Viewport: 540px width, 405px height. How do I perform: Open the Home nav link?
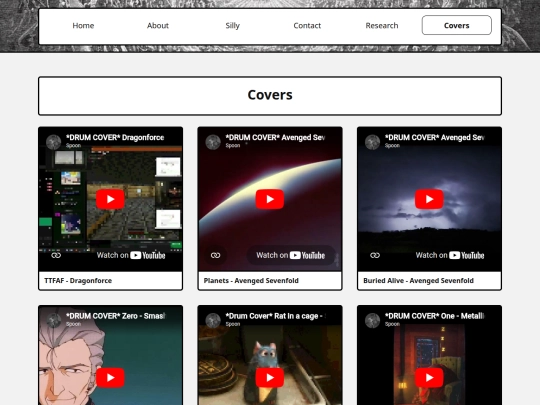pyautogui.click(x=83, y=25)
